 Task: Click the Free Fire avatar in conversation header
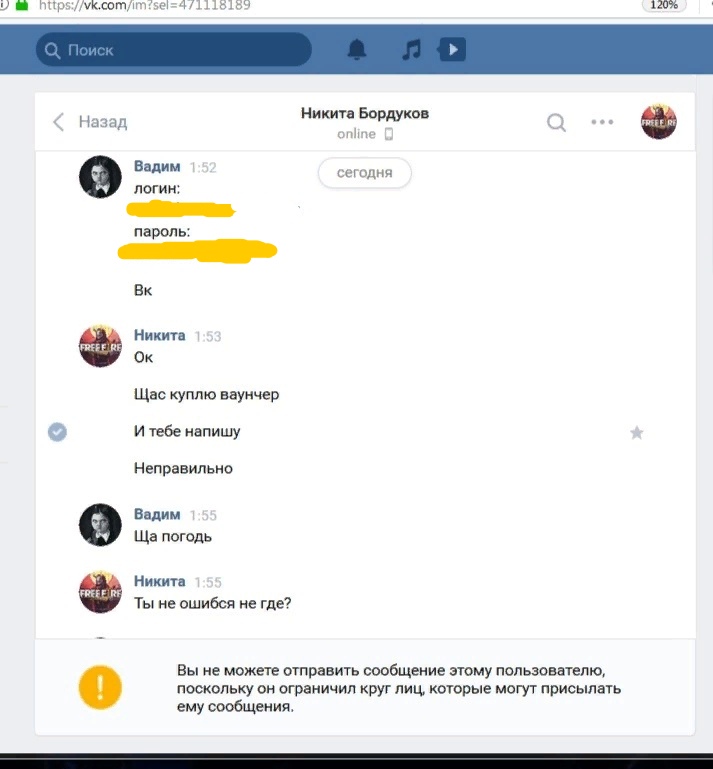pyautogui.click(x=659, y=122)
